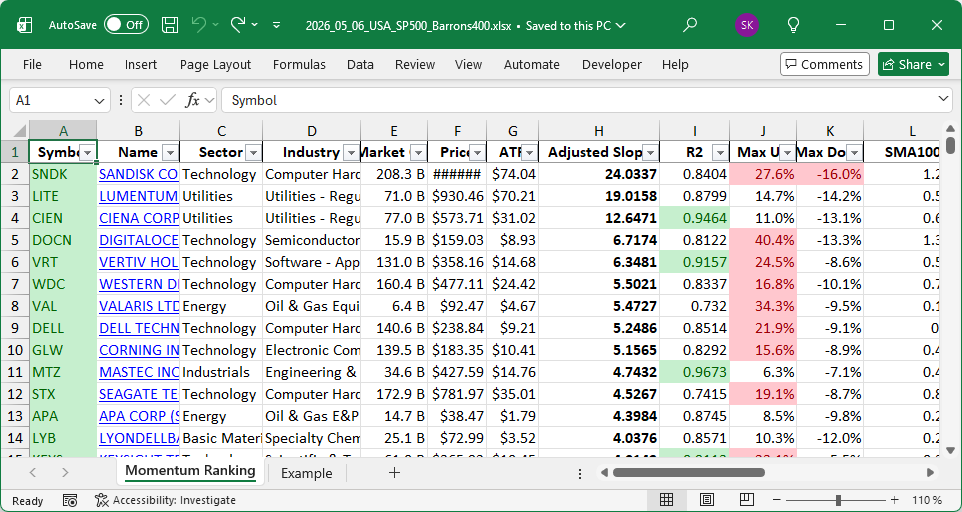Open the Developer tab

pos(612,64)
